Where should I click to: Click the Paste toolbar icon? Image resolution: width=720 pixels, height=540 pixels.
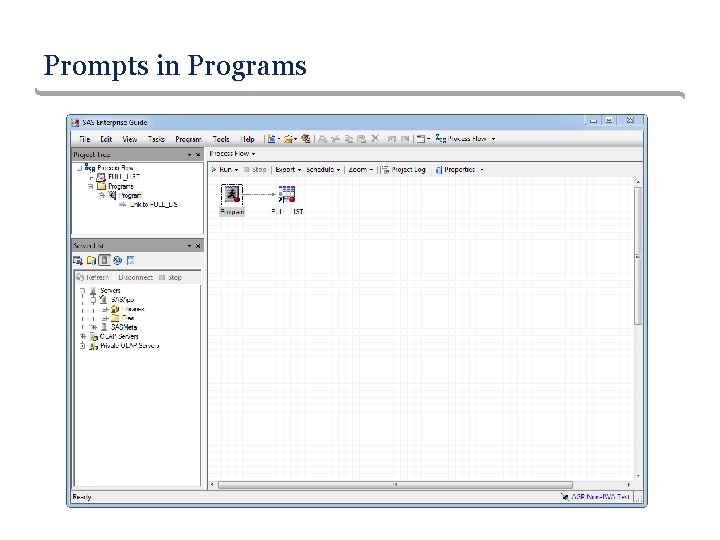[x=362, y=139]
